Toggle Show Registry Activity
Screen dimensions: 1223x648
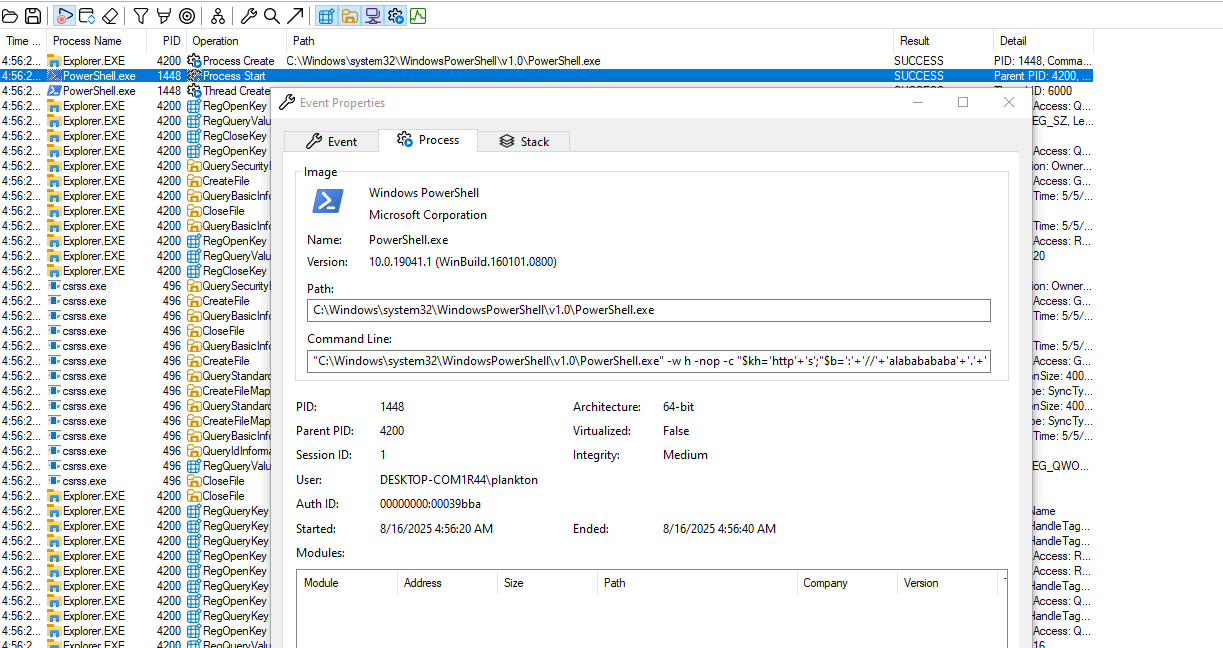pos(326,16)
